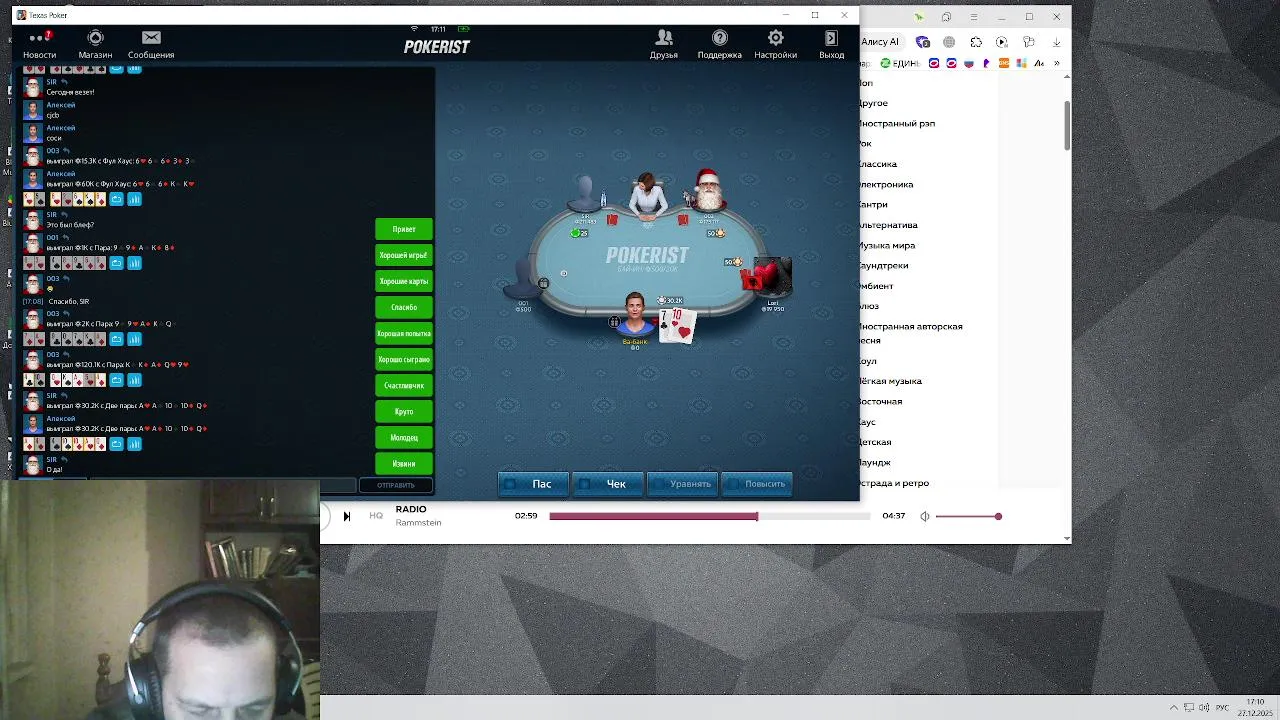The image size is (1280, 720).
Task: Replay the 60K Фул Хаус hand
Action: click(x=116, y=200)
